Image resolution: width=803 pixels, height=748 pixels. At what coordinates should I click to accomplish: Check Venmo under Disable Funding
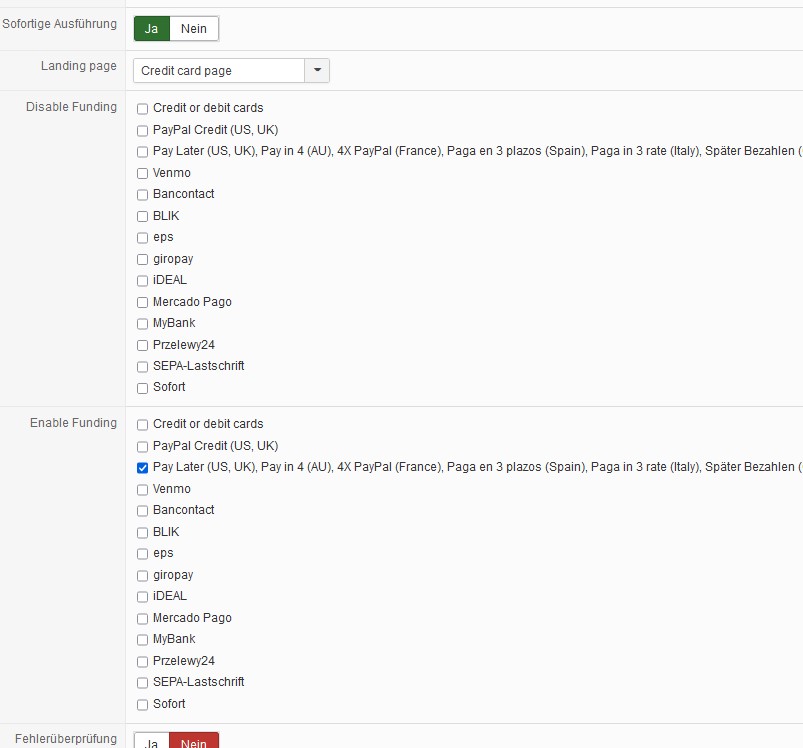point(142,174)
